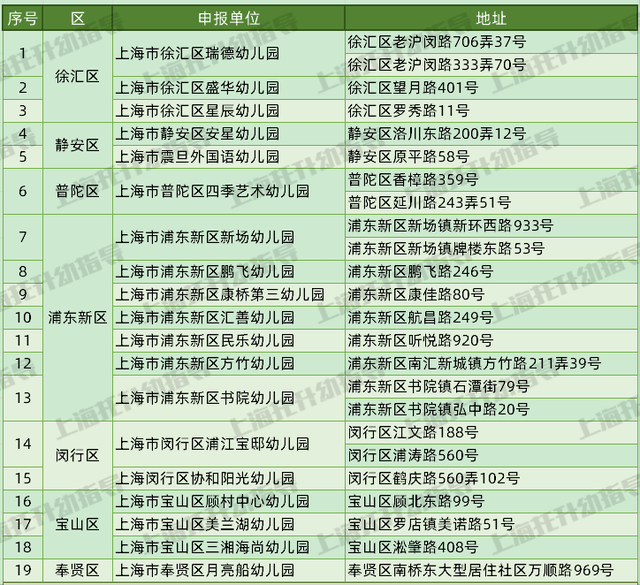Select the 徐汇区 district cell
The image size is (640, 585).
point(78,76)
